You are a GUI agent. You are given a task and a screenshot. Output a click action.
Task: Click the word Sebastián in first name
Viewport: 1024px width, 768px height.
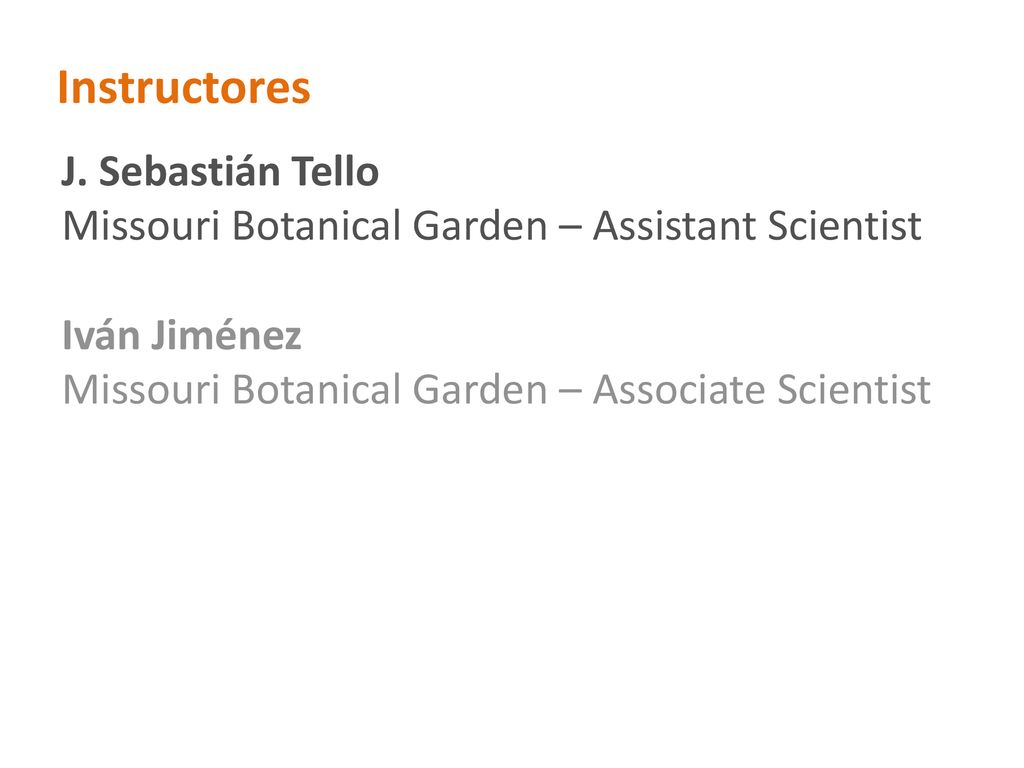point(189,172)
